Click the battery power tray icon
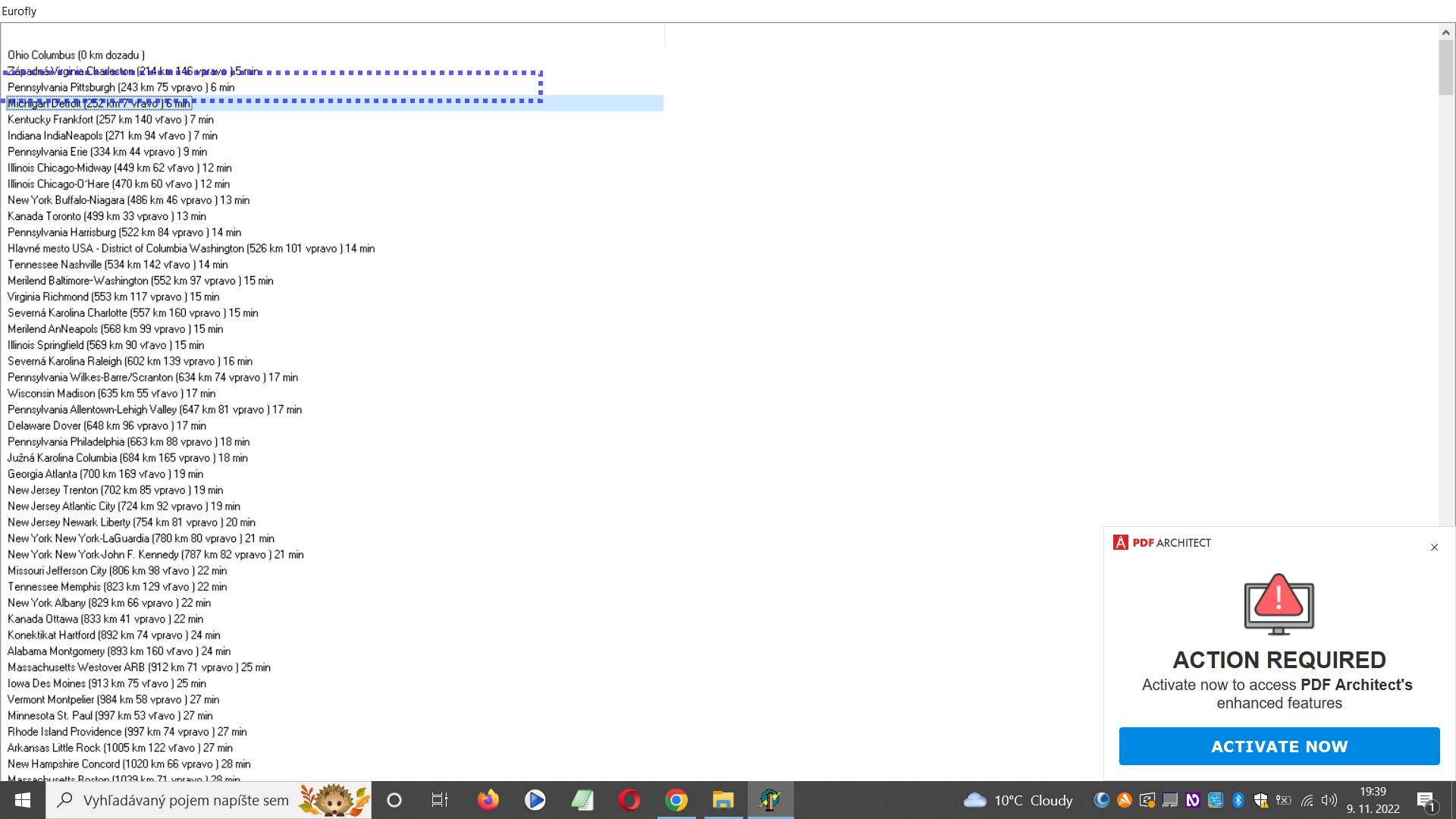Viewport: 1456px width, 819px height. (1284, 800)
